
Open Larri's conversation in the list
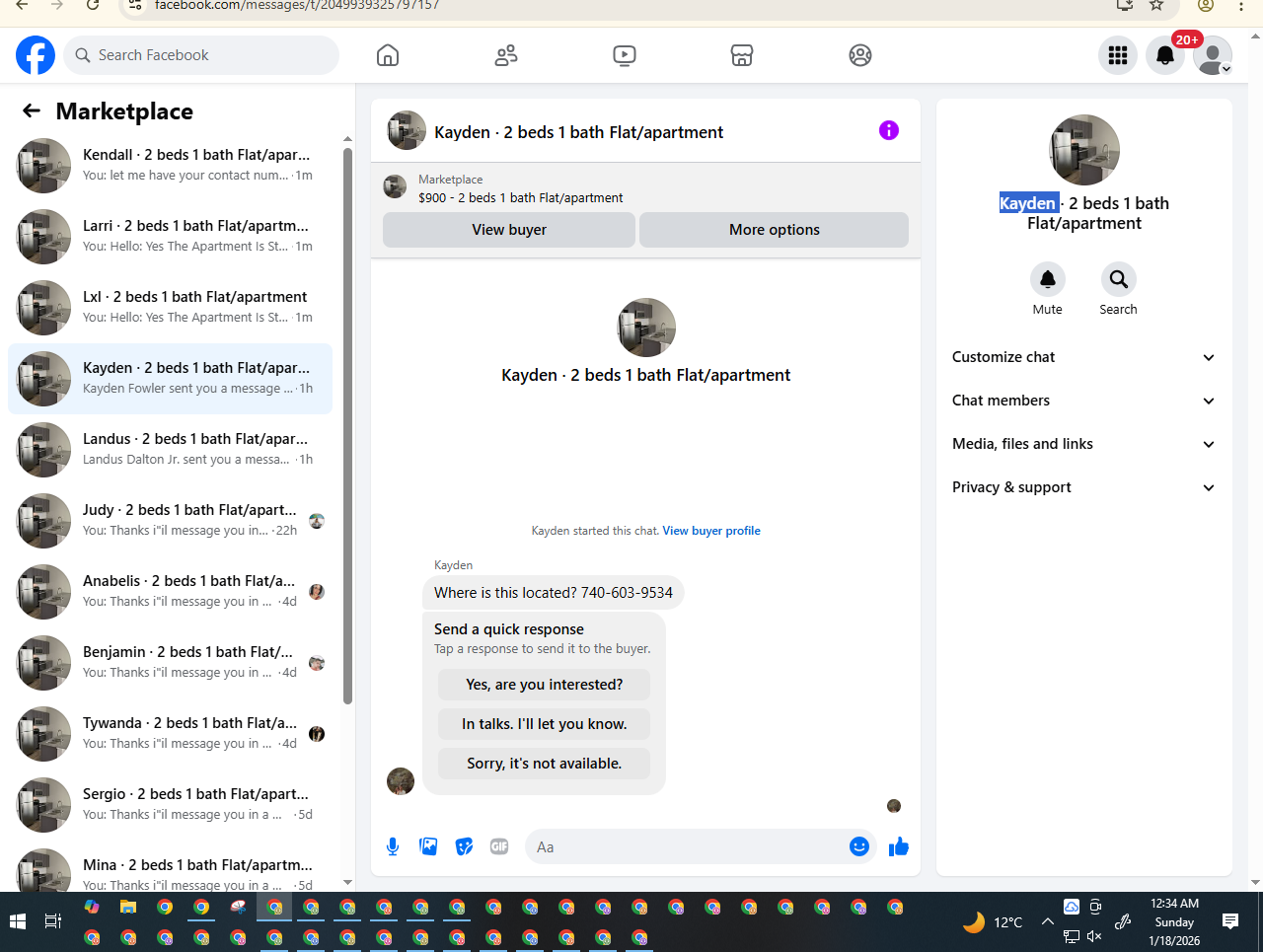pos(170,237)
